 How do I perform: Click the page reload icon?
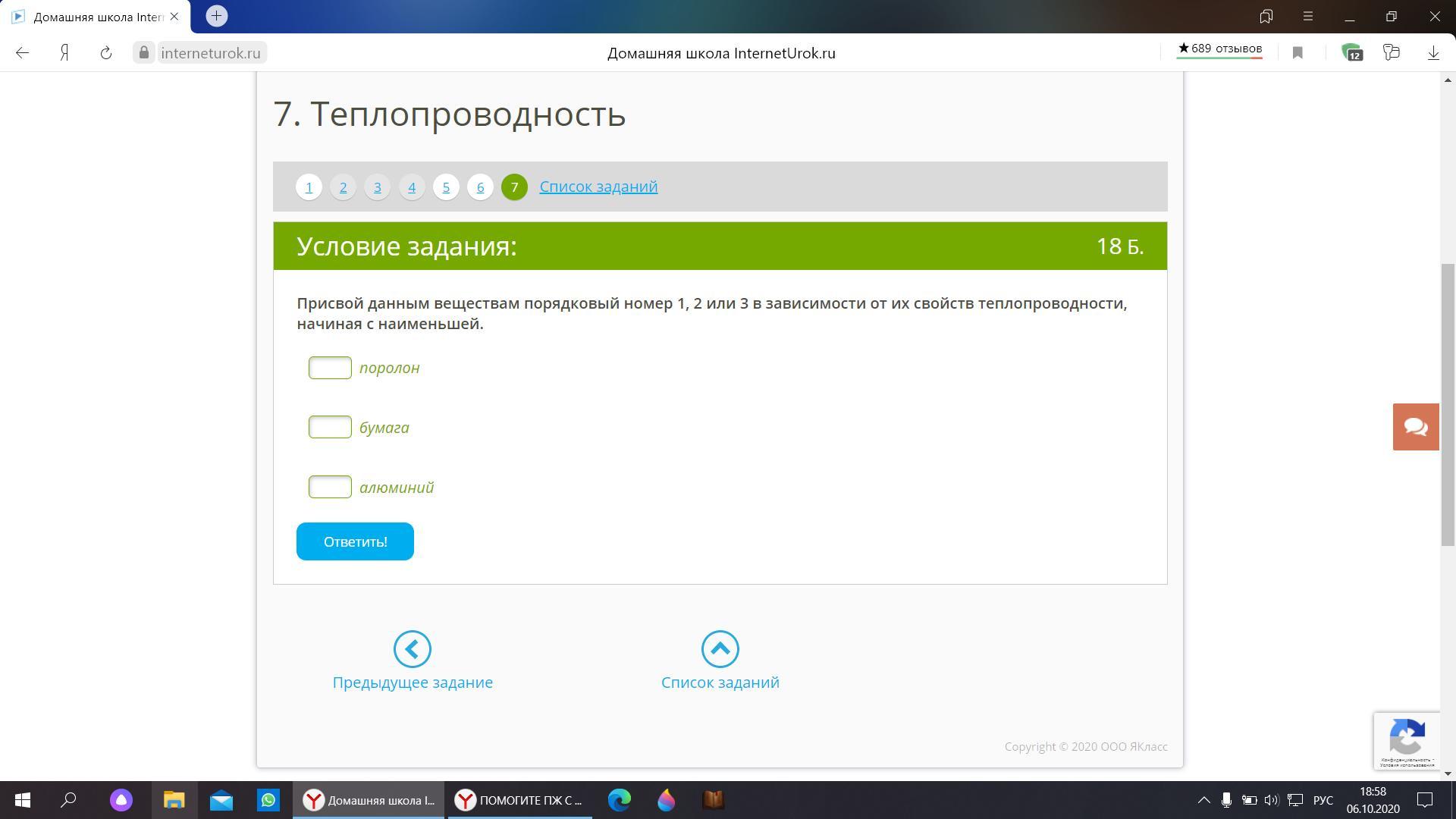click(x=106, y=53)
